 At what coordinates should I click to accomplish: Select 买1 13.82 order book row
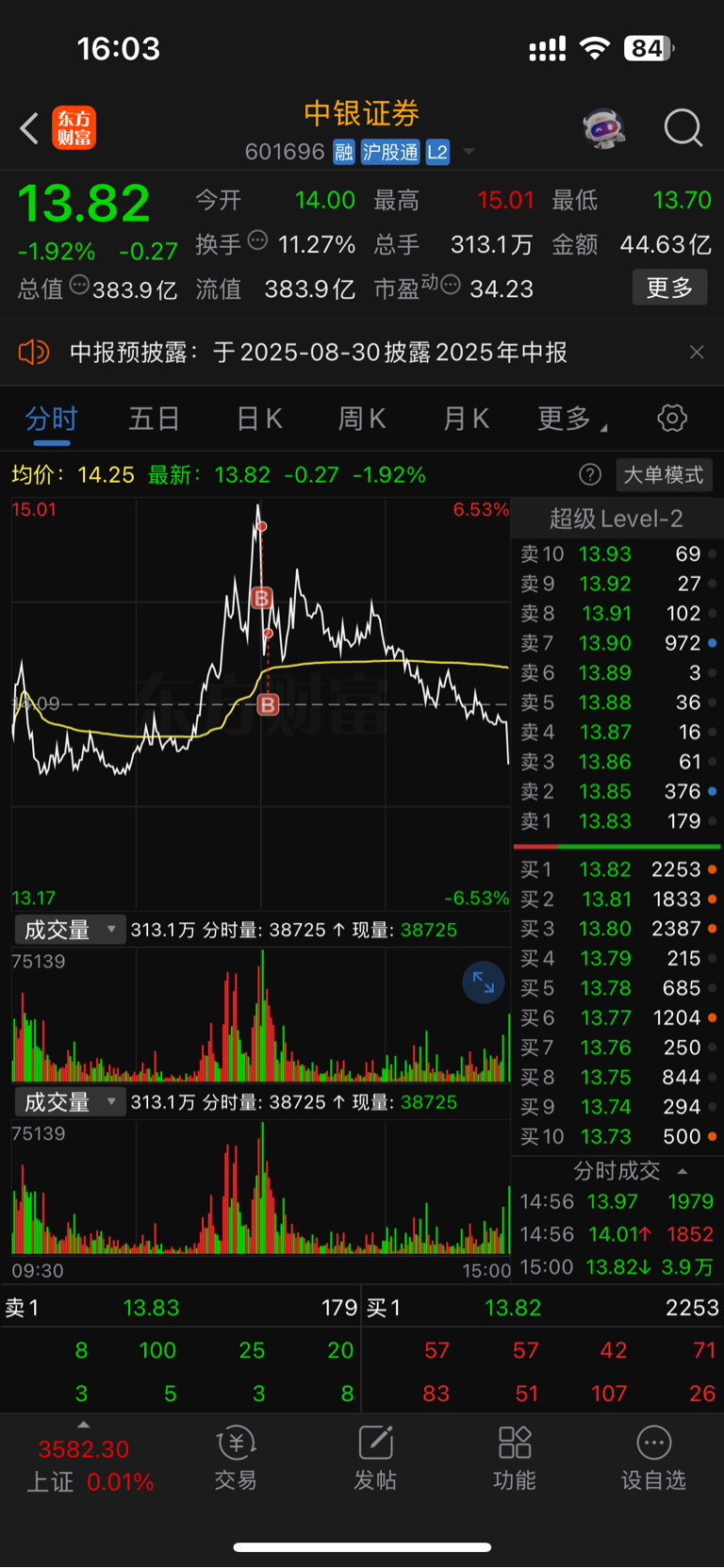617,869
